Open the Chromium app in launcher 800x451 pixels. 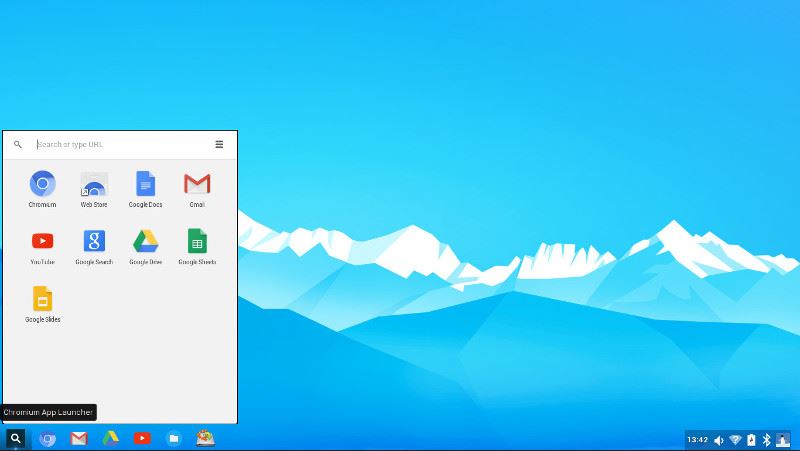[x=42, y=185]
